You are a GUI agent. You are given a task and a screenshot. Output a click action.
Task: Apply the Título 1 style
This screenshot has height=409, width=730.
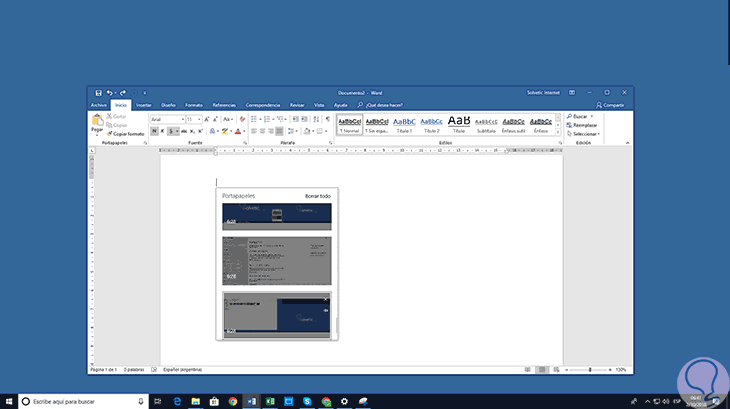(404, 124)
